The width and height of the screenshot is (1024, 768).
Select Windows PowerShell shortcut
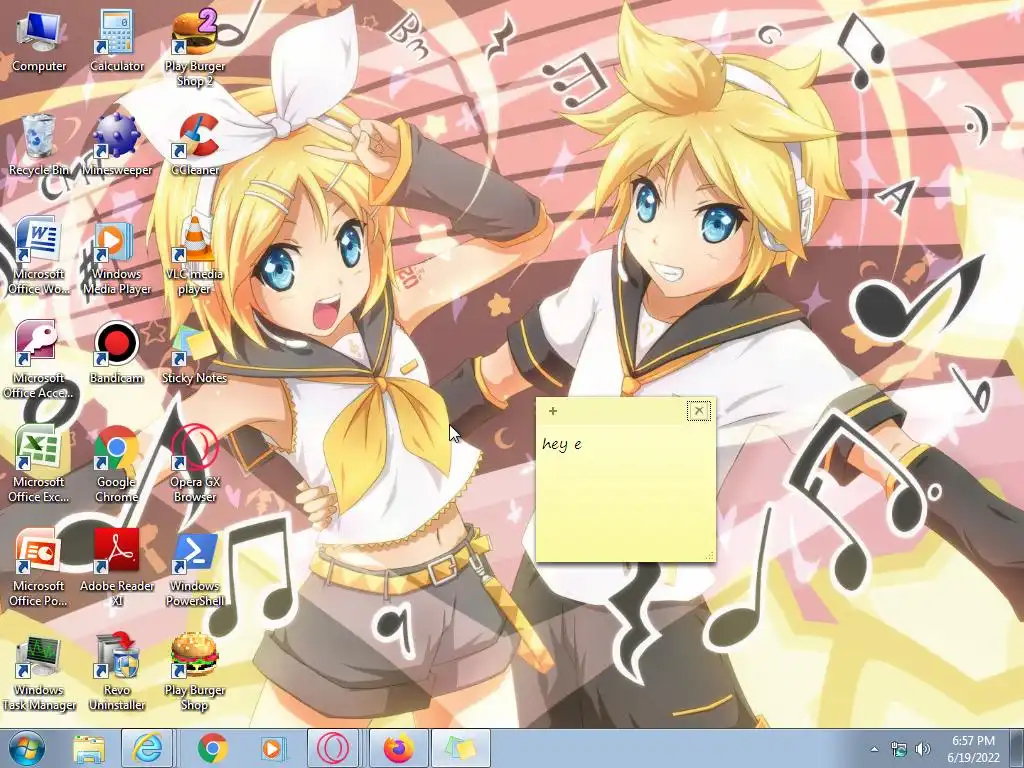(x=195, y=568)
